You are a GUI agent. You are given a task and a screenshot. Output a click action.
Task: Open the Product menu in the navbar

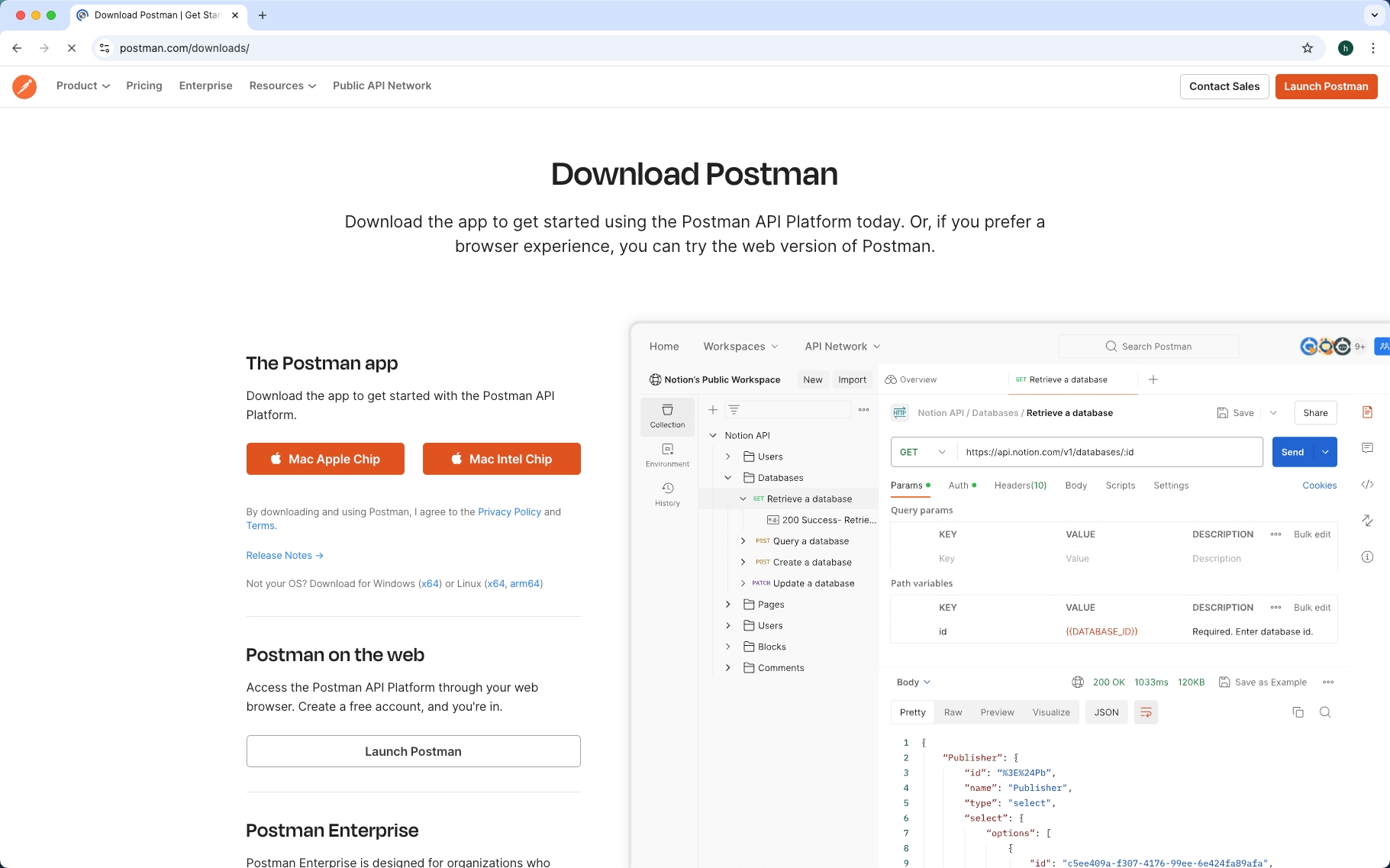coord(82,86)
